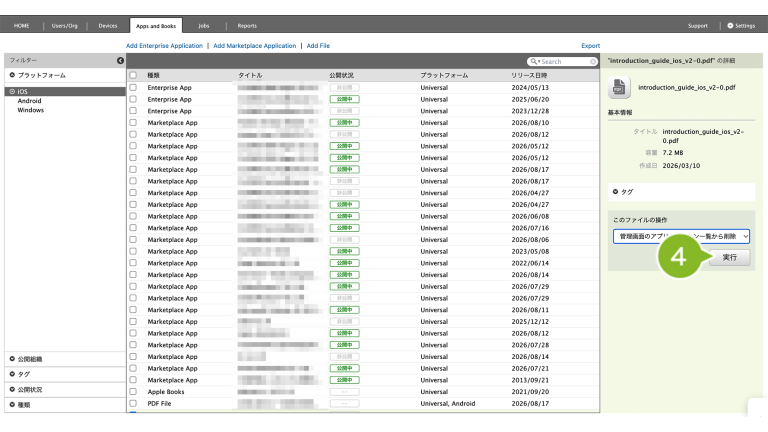The height and width of the screenshot is (432, 768).
Task: Toggle the select-all checkbox in table header
Action: tap(133, 75)
